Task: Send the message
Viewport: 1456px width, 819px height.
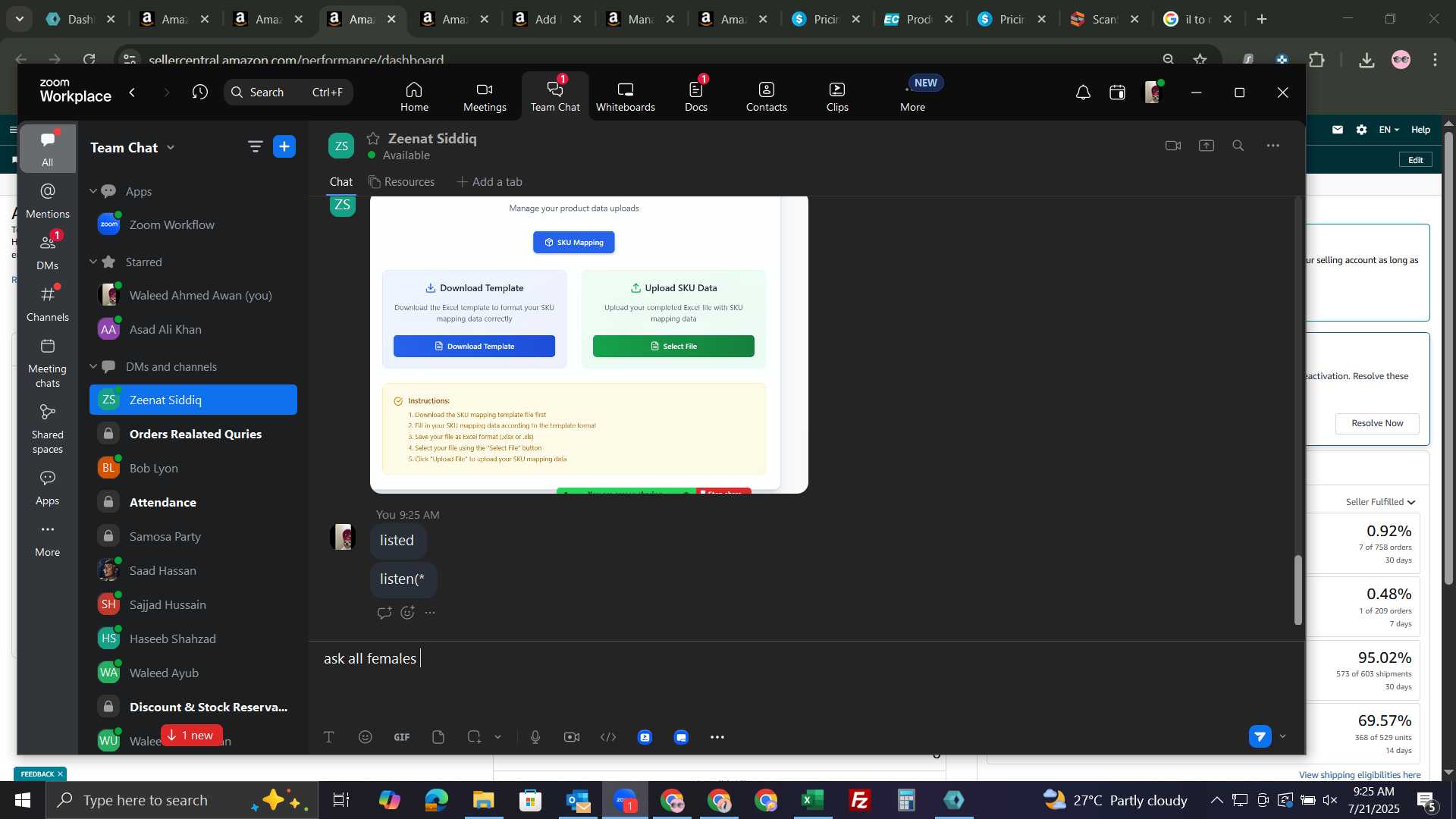Action: 1260,736
